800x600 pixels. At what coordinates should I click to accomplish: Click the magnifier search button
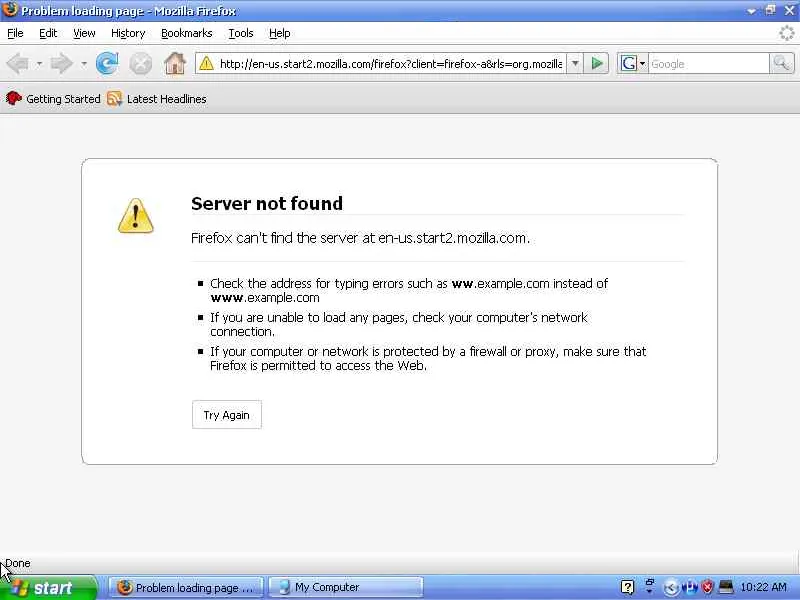[x=782, y=64]
